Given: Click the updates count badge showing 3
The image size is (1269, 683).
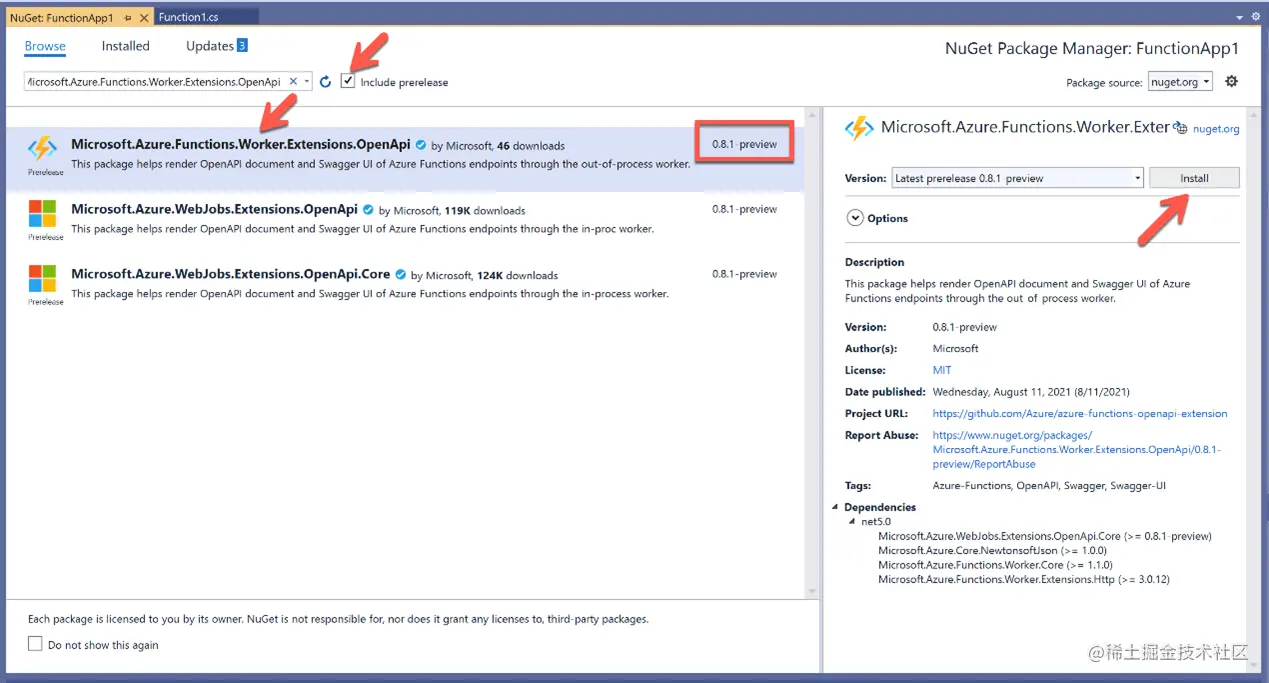Looking at the screenshot, I should click(242, 46).
